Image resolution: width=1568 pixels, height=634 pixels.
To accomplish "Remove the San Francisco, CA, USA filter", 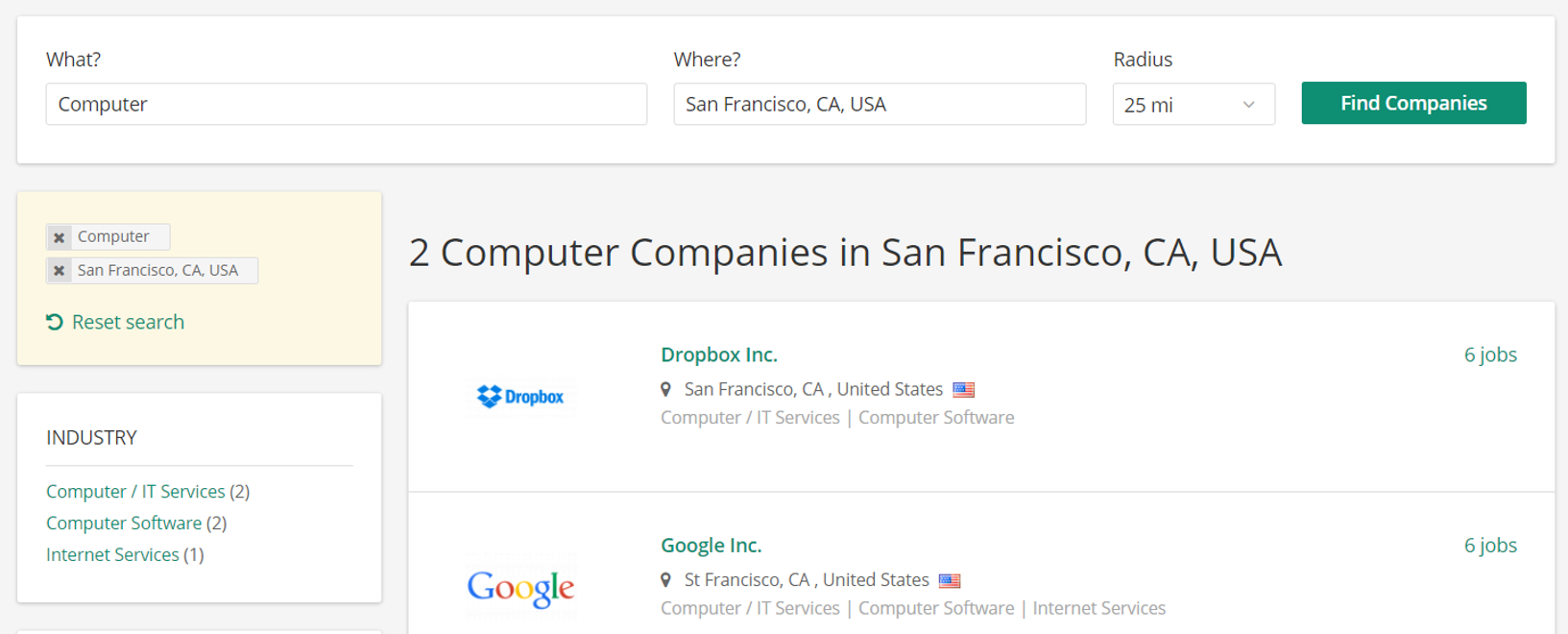I will pos(59,270).
